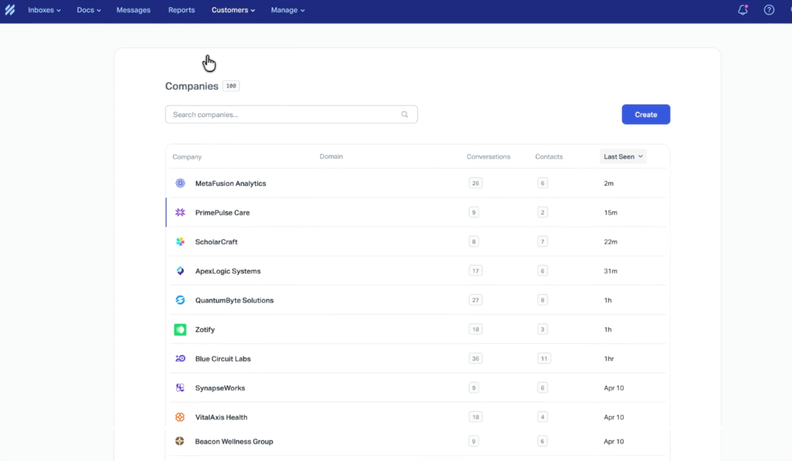Open the Last Seen sort dropdown
Viewport: 792px width, 461px height.
(623, 157)
